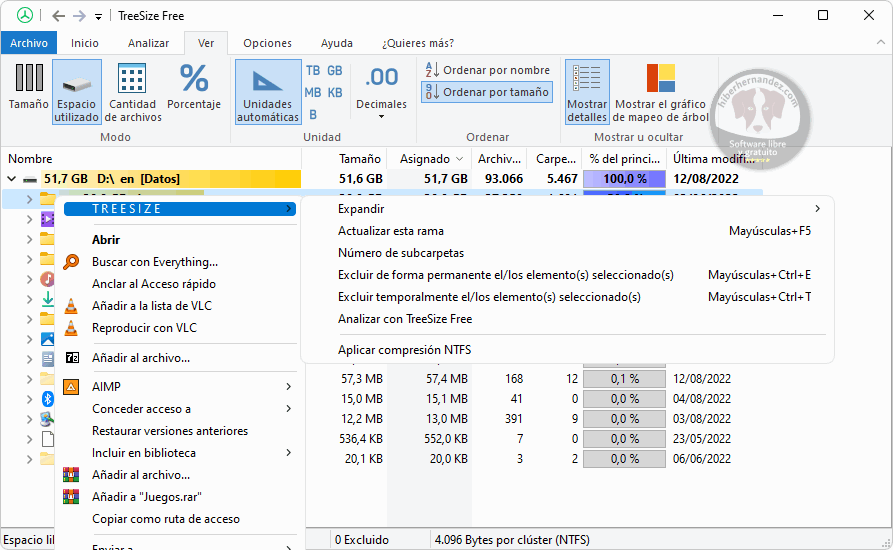Click WinRAR icon beside Añadir al archivo...
Screen dimensions: 893x550
[71, 475]
